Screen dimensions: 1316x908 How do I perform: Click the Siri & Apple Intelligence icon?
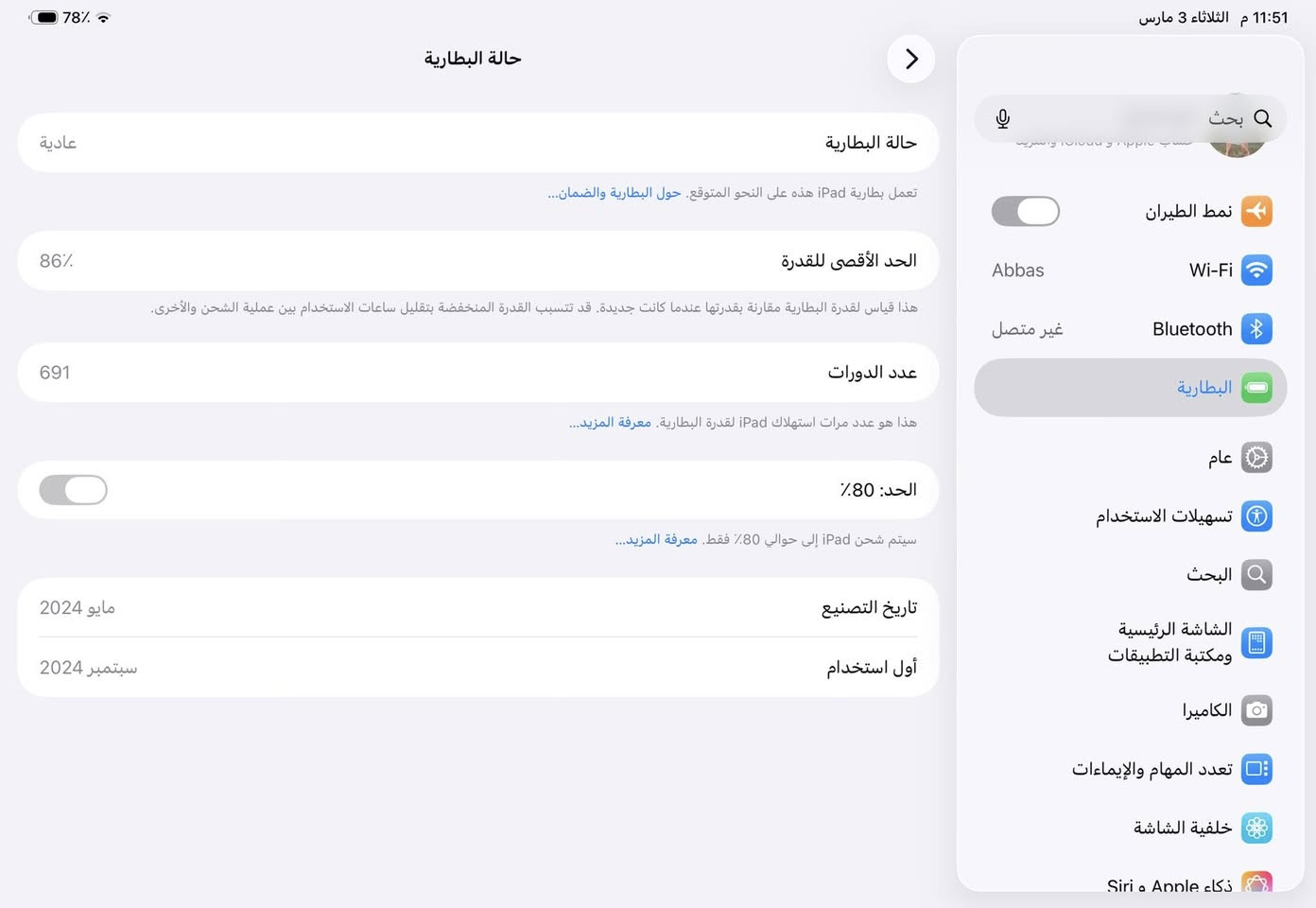(1256, 882)
